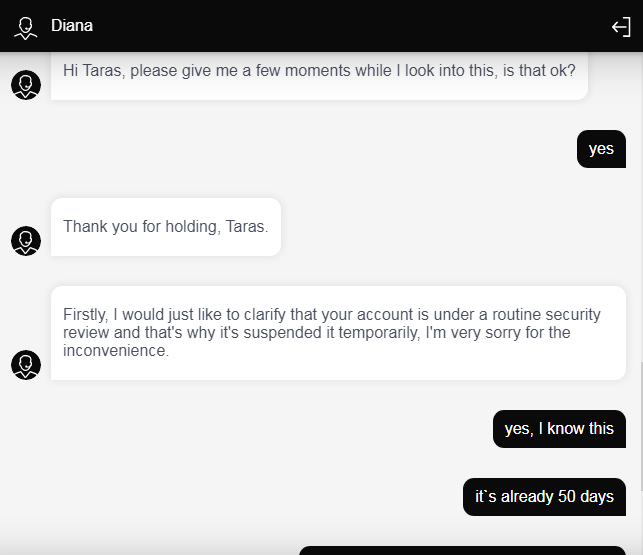Click the avatar beside the security review message

point(26,365)
